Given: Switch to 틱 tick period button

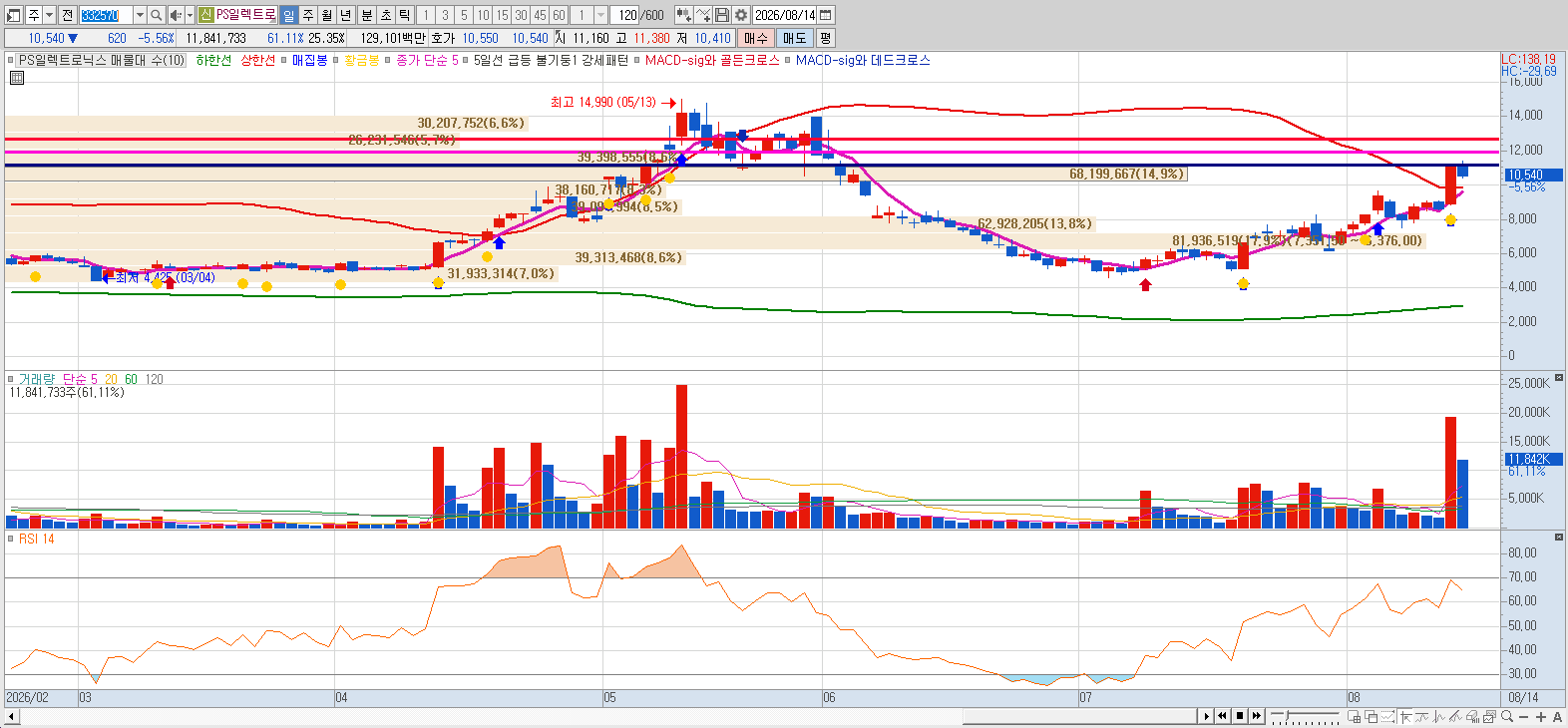Looking at the screenshot, I should click(404, 15).
